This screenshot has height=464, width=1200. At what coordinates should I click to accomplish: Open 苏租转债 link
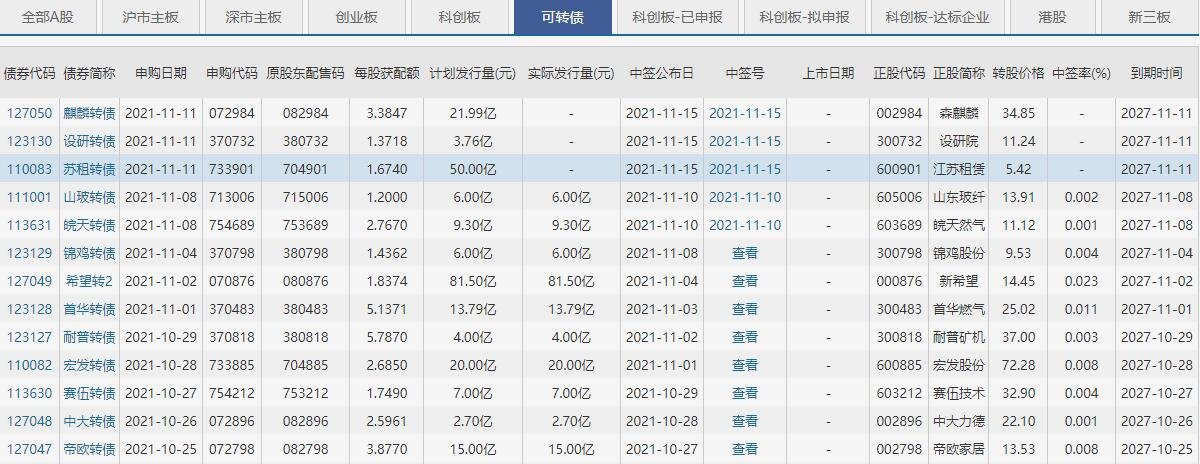pos(89,169)
